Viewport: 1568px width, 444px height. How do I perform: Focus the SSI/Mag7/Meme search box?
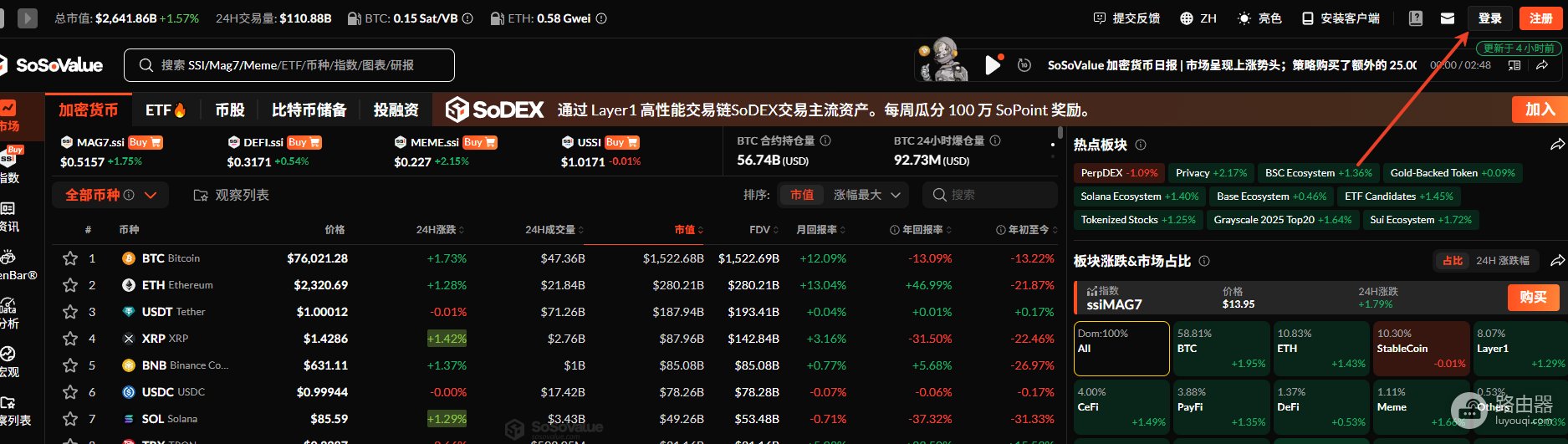[289, 65]
